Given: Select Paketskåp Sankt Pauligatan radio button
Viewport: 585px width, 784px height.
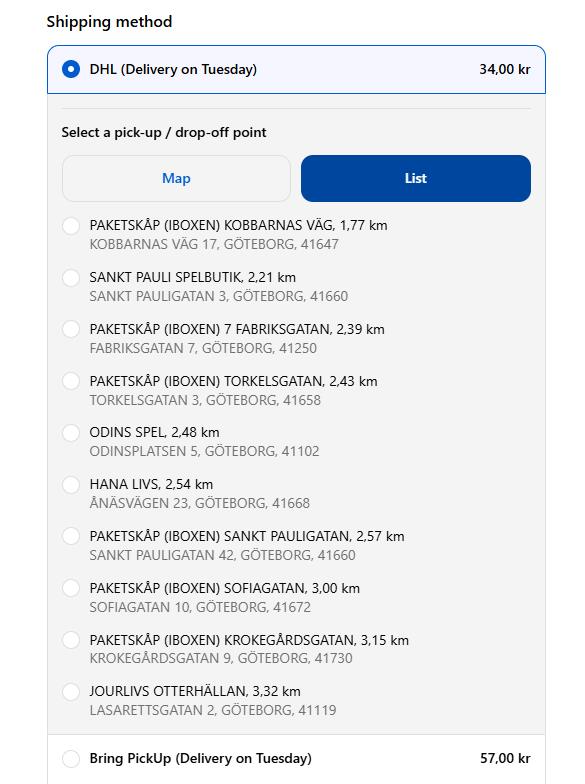Looking at the screenshot, I should [71, 536].
